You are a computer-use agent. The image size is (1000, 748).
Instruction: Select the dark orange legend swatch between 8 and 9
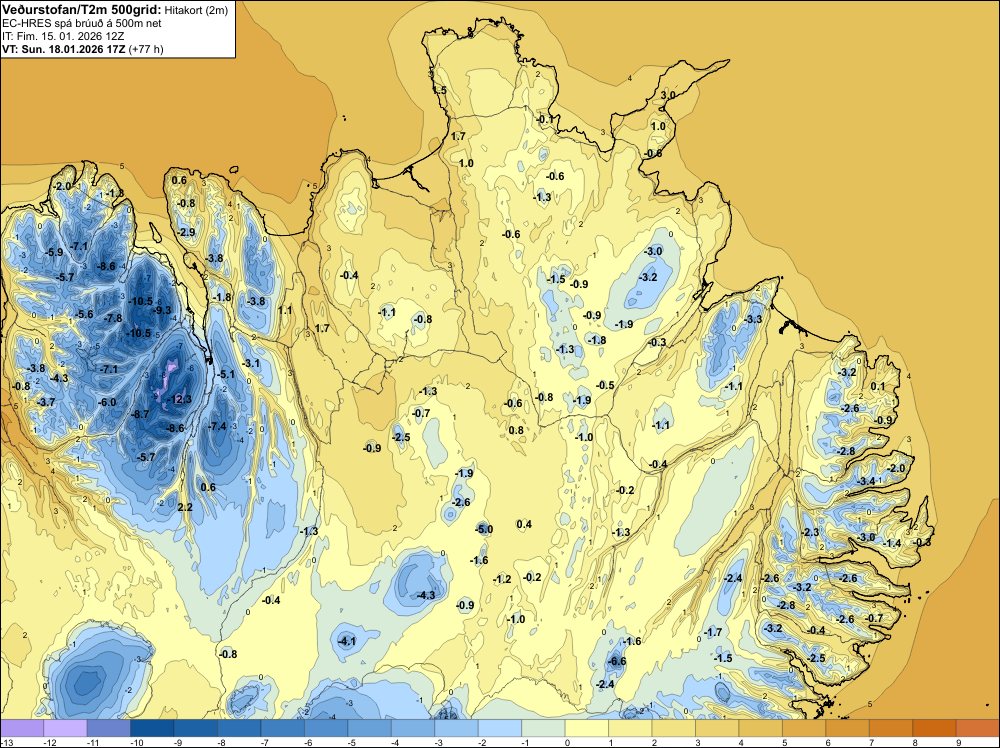[935, 728]
